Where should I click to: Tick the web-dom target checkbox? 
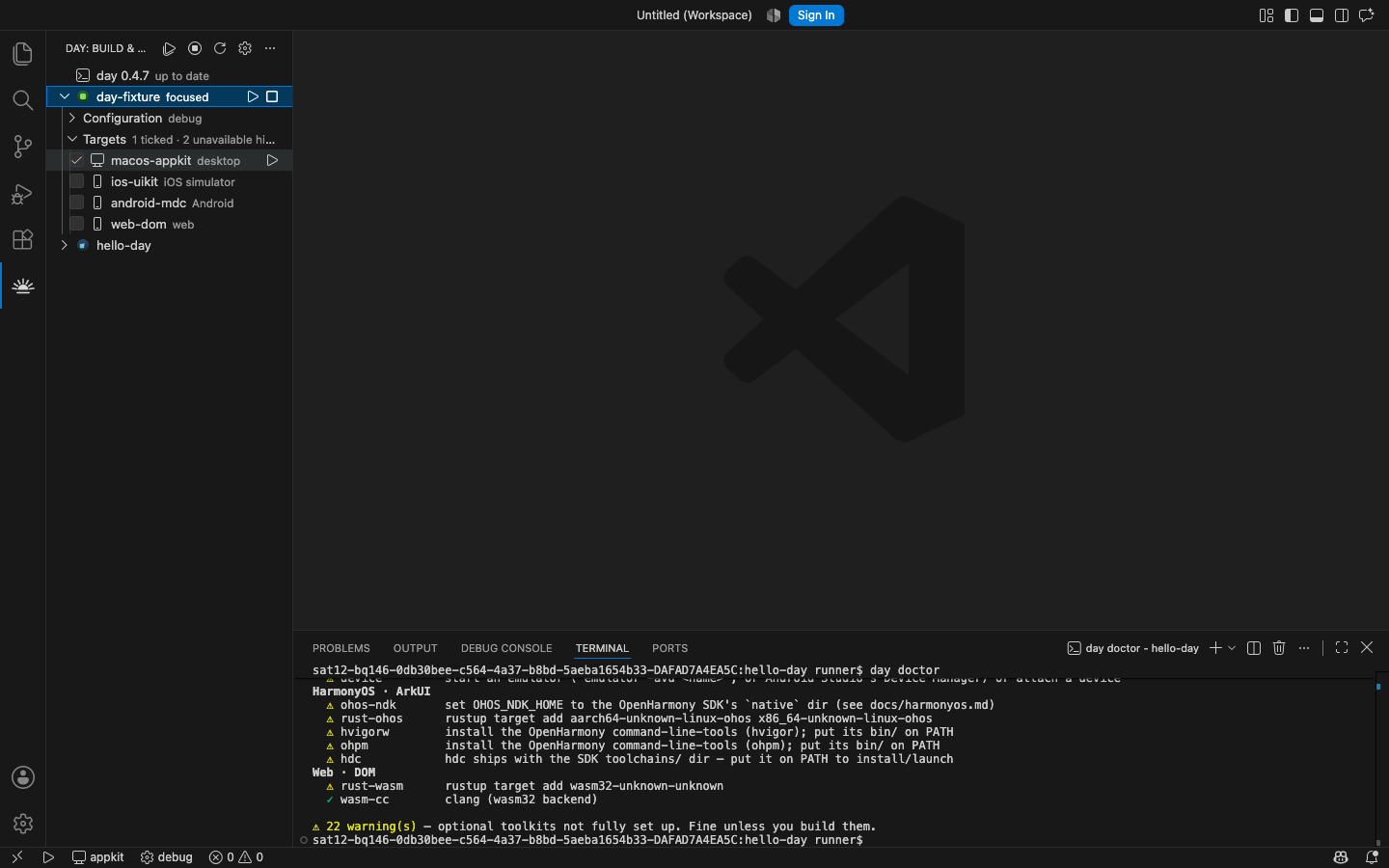(x=77, y=224)
